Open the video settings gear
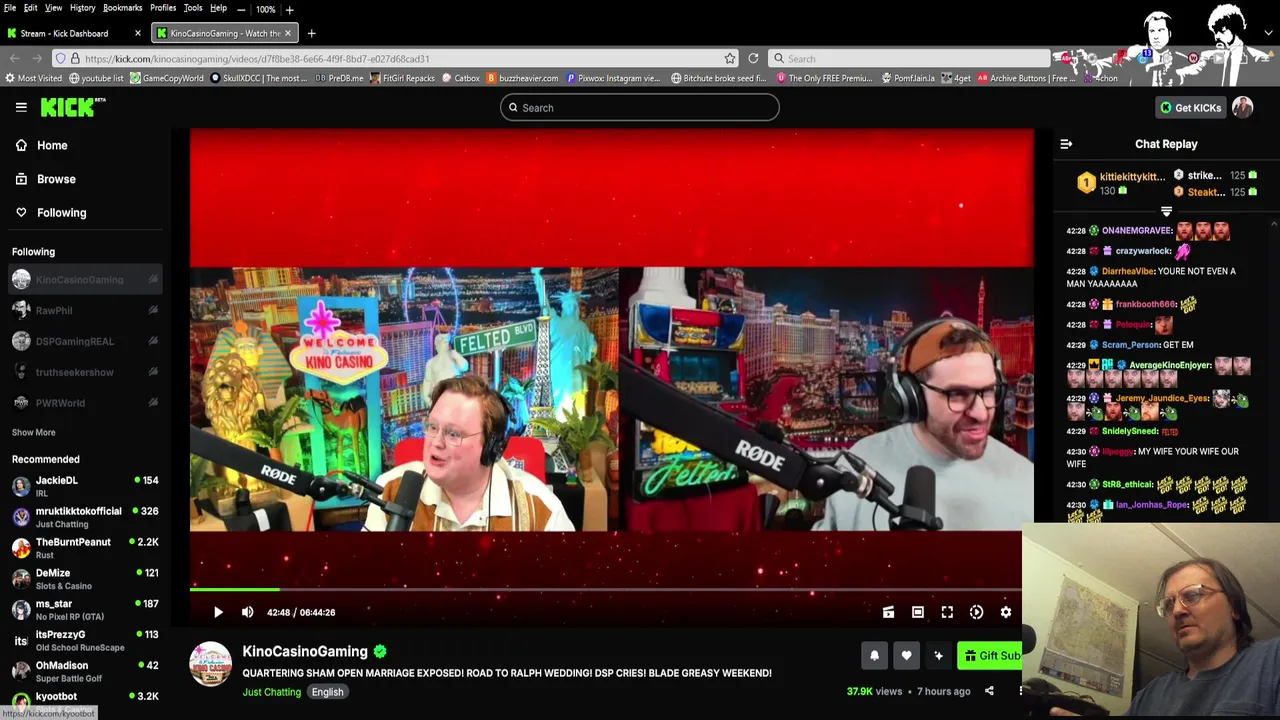 coord(1006,612)
